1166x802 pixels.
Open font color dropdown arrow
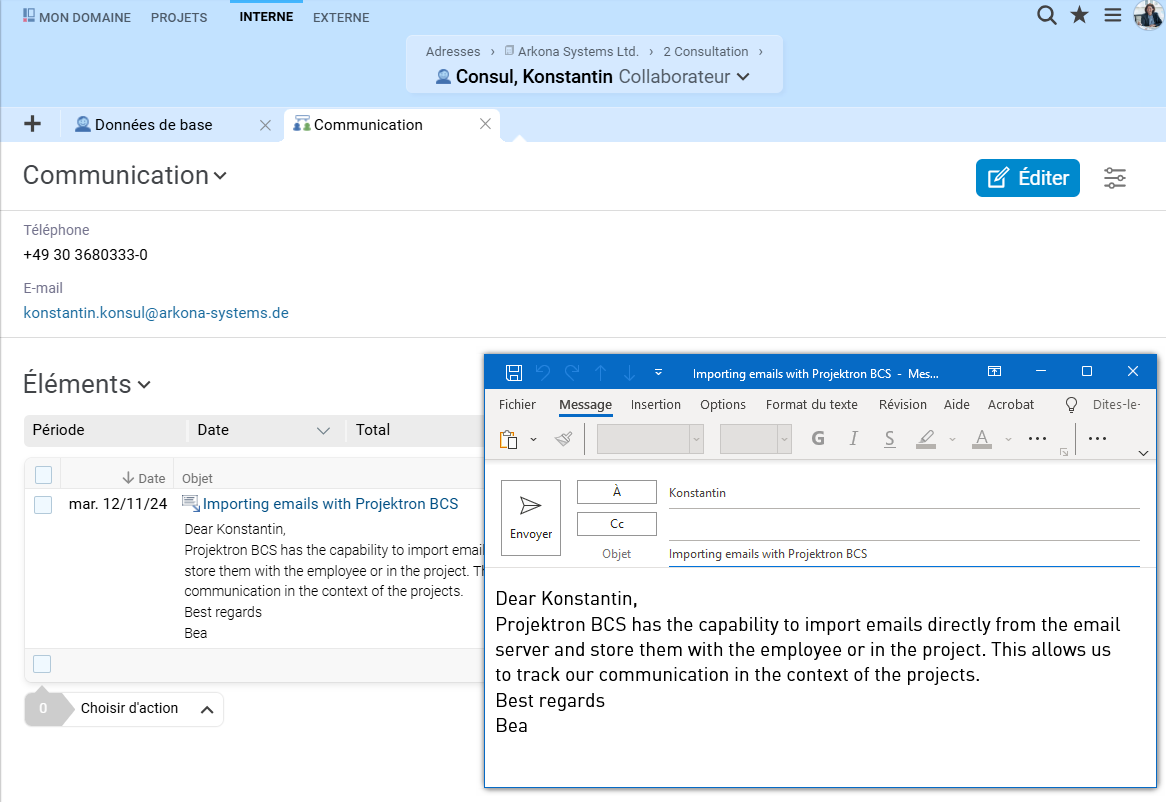tap(1008, 440)
